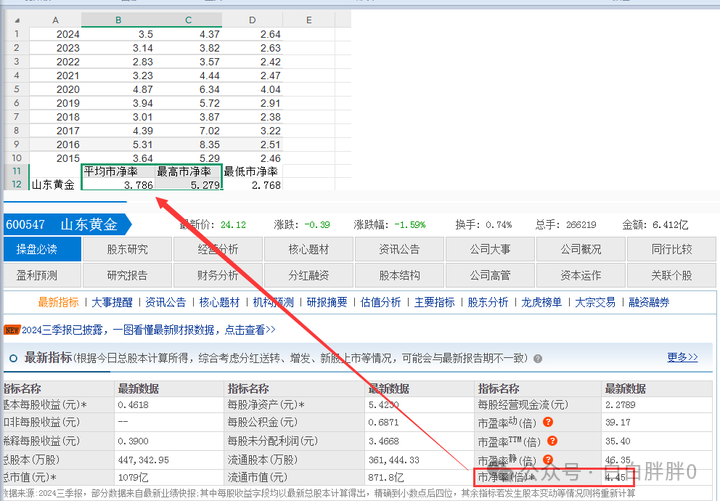Select cell containing 平均市净率
The width and height of the screenshot is (720, 501).
point(118,172)
